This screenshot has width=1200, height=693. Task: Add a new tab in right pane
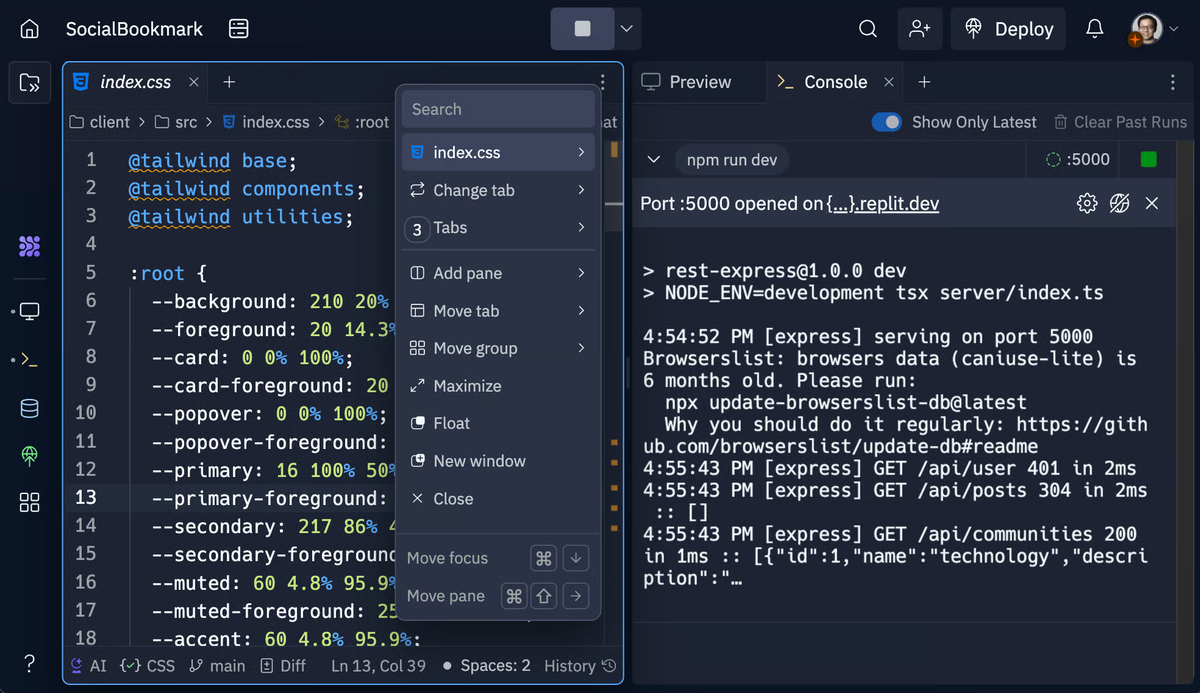pos(924,82)
